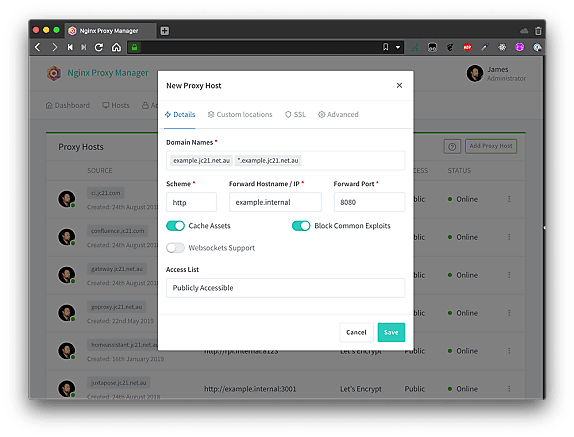Click the STATUS column header
The height and width of the screenshot is (437, 574).
tap(459, 171)
